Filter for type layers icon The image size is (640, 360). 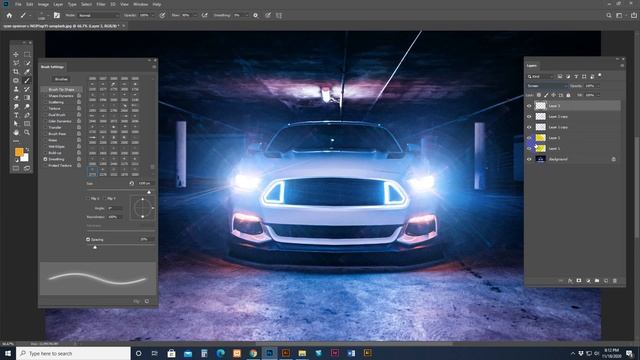pyautogui.click(x=576, y=76)
